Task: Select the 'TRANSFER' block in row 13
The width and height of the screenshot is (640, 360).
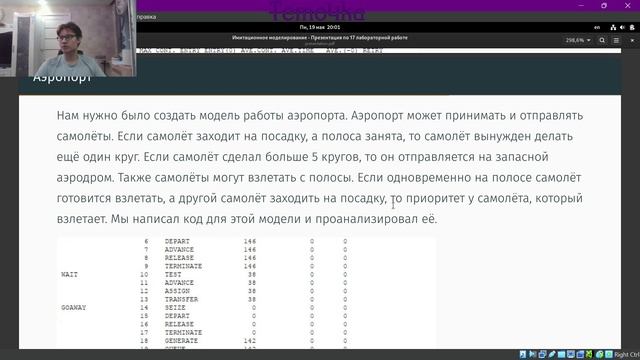Action: pyautogui.click(x=181, y=299)
